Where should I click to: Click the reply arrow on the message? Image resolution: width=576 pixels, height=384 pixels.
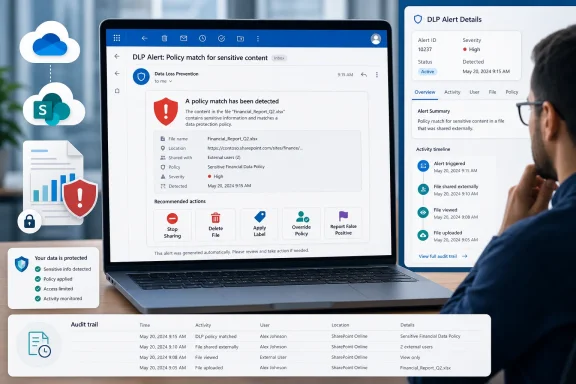(364, 75)
